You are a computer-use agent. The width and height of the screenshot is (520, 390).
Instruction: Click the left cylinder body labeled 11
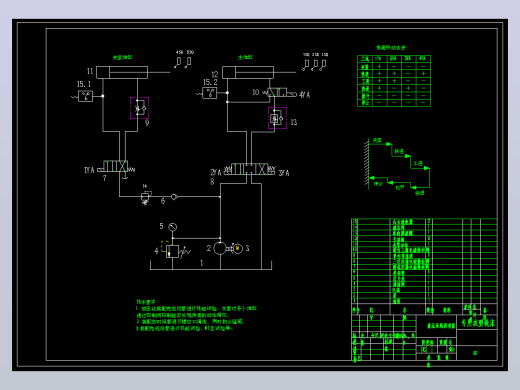(122, 72)
